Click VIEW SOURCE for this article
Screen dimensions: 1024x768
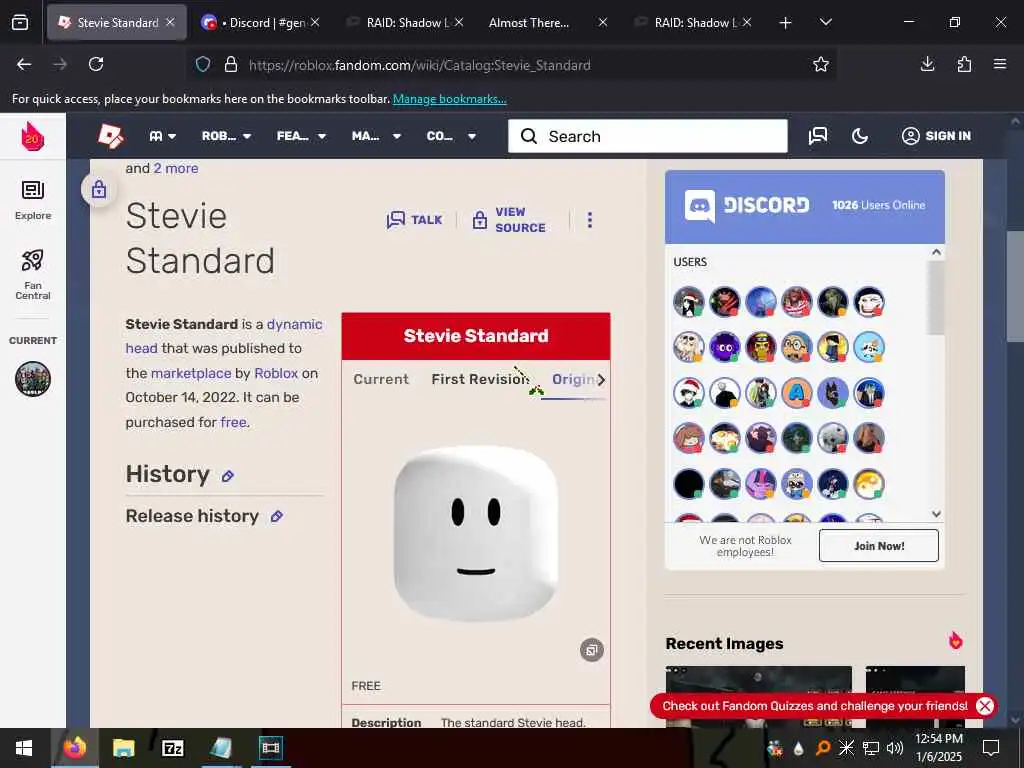[x=509, y=220]
